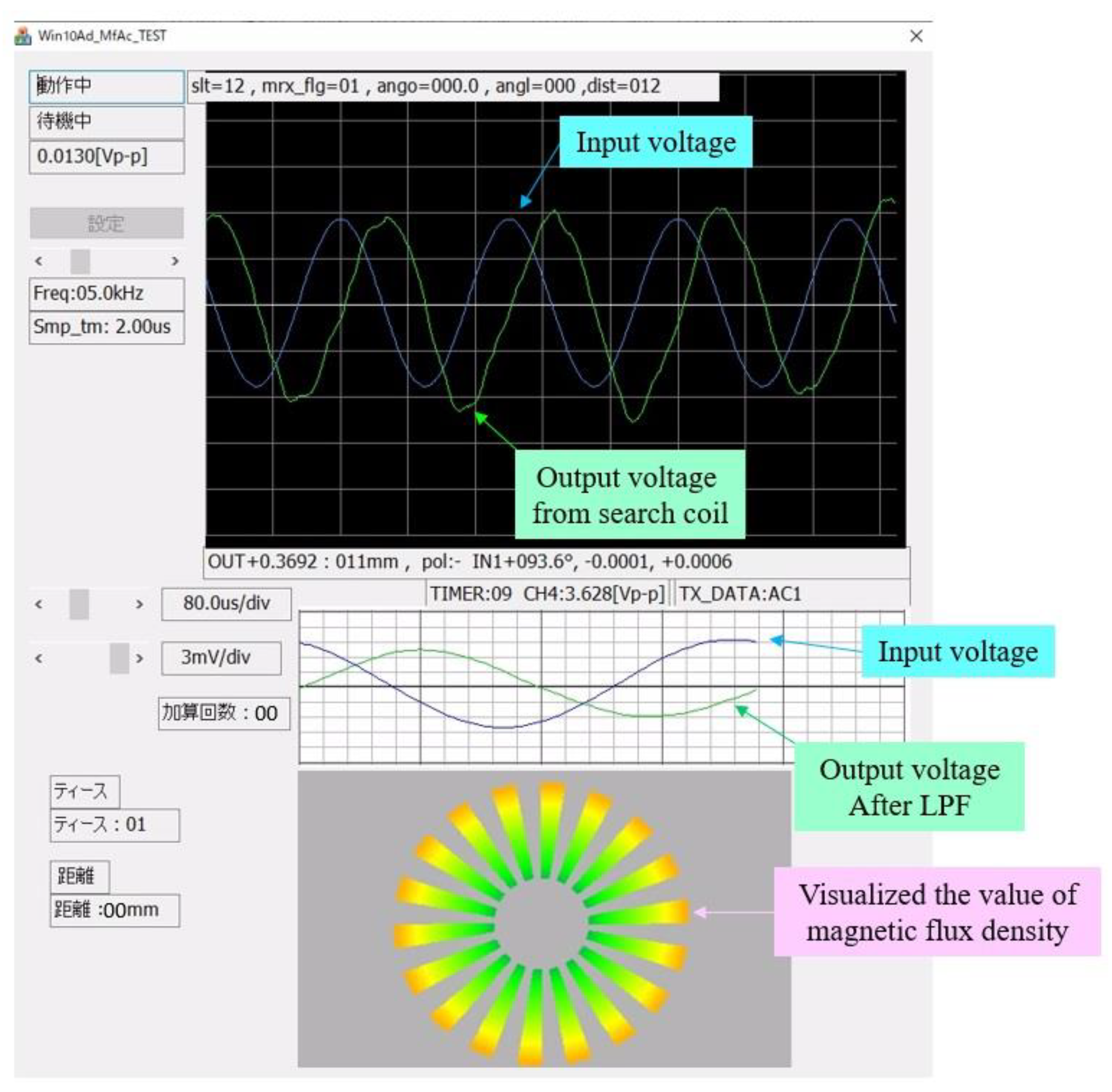
Task: Click the Win10Ad_MfAc_TEST app icon
Action: [23, 36]
